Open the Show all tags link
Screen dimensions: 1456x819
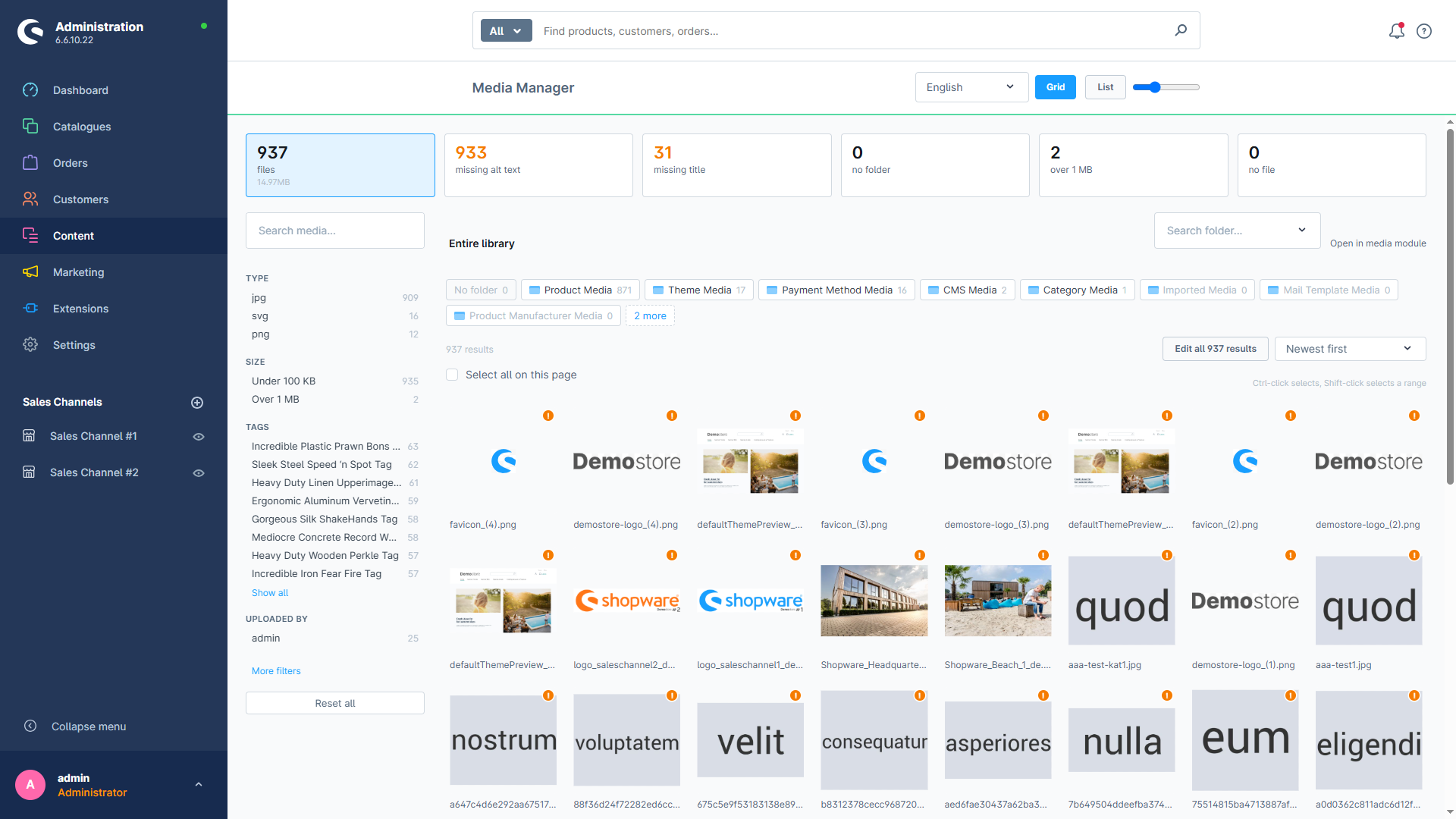(270, 593)
